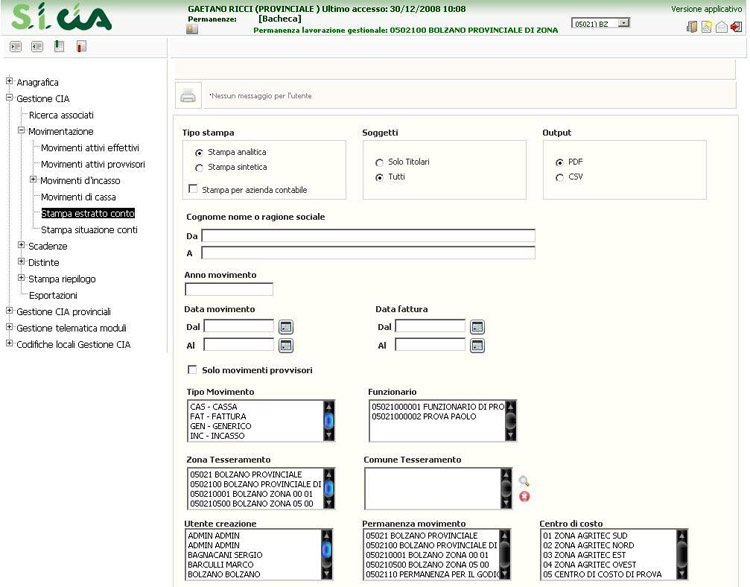Enable Stampa per azienda contabile checkbox
Screen dimensions: 750x587
pos(193,189)
